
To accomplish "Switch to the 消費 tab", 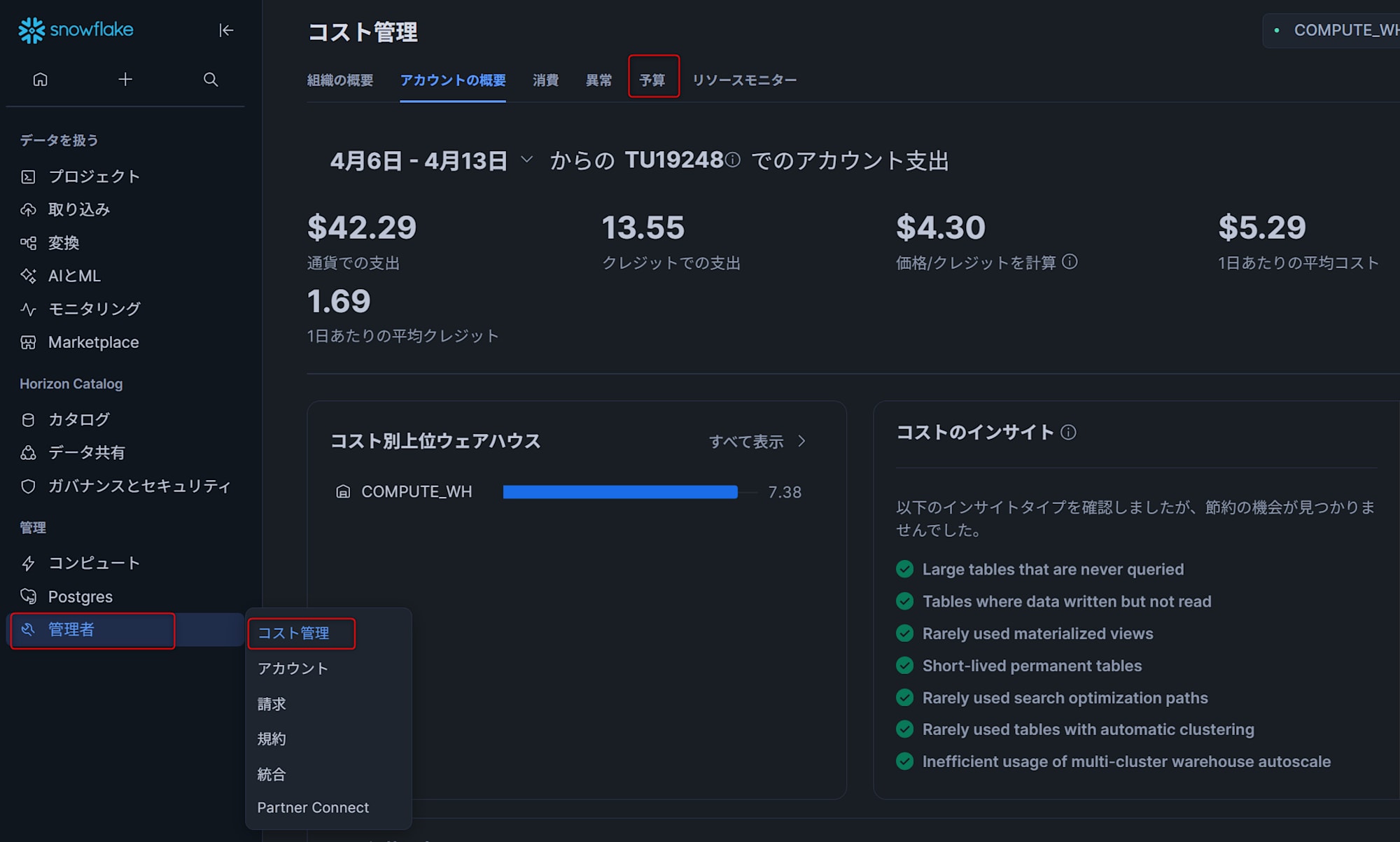I will (x=545, y=80).
